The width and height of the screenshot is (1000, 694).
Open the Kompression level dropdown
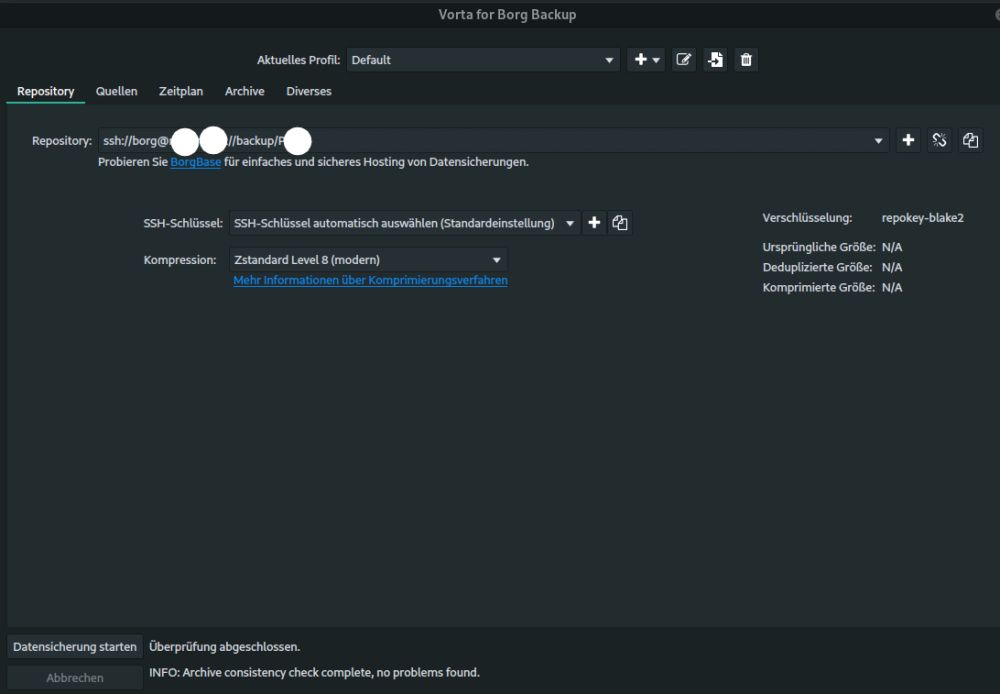[x=368, y=260]
